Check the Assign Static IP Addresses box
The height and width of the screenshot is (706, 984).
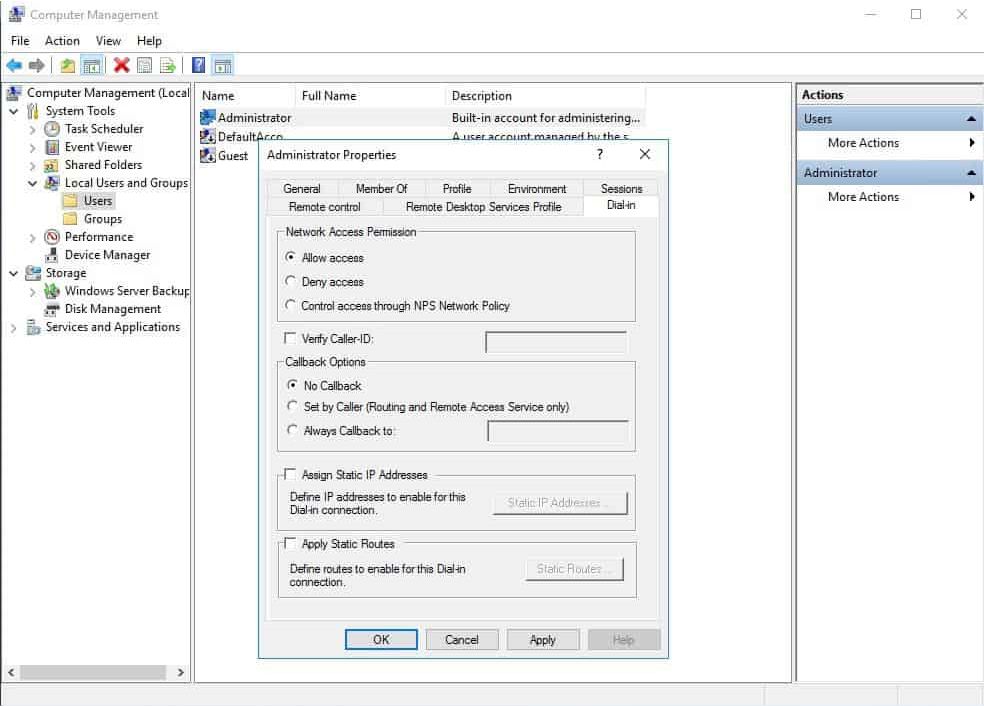pyautogui.click(x=290, y=474)
